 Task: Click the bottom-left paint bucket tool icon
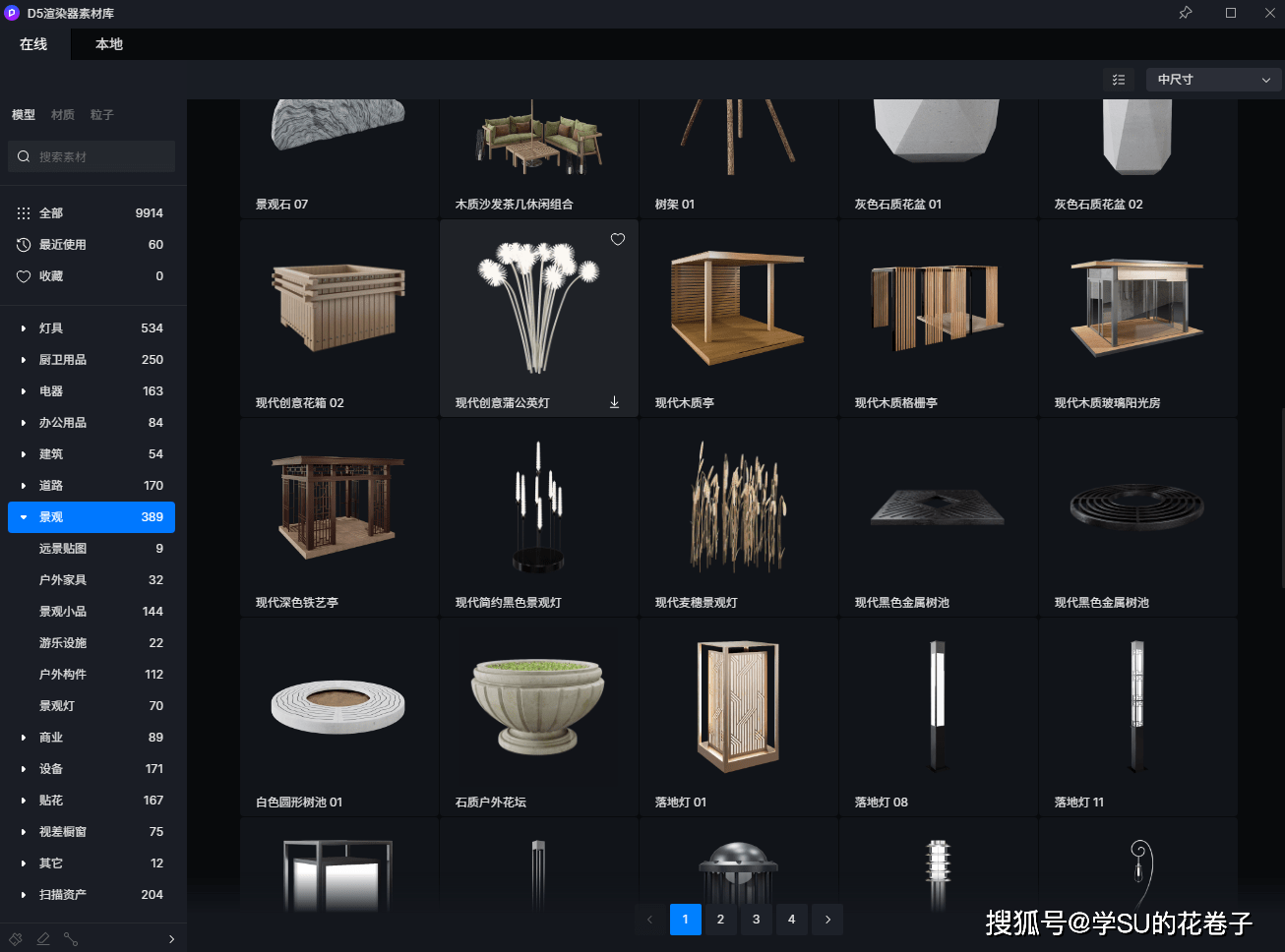pyautogui.click(x=16, y=939)
